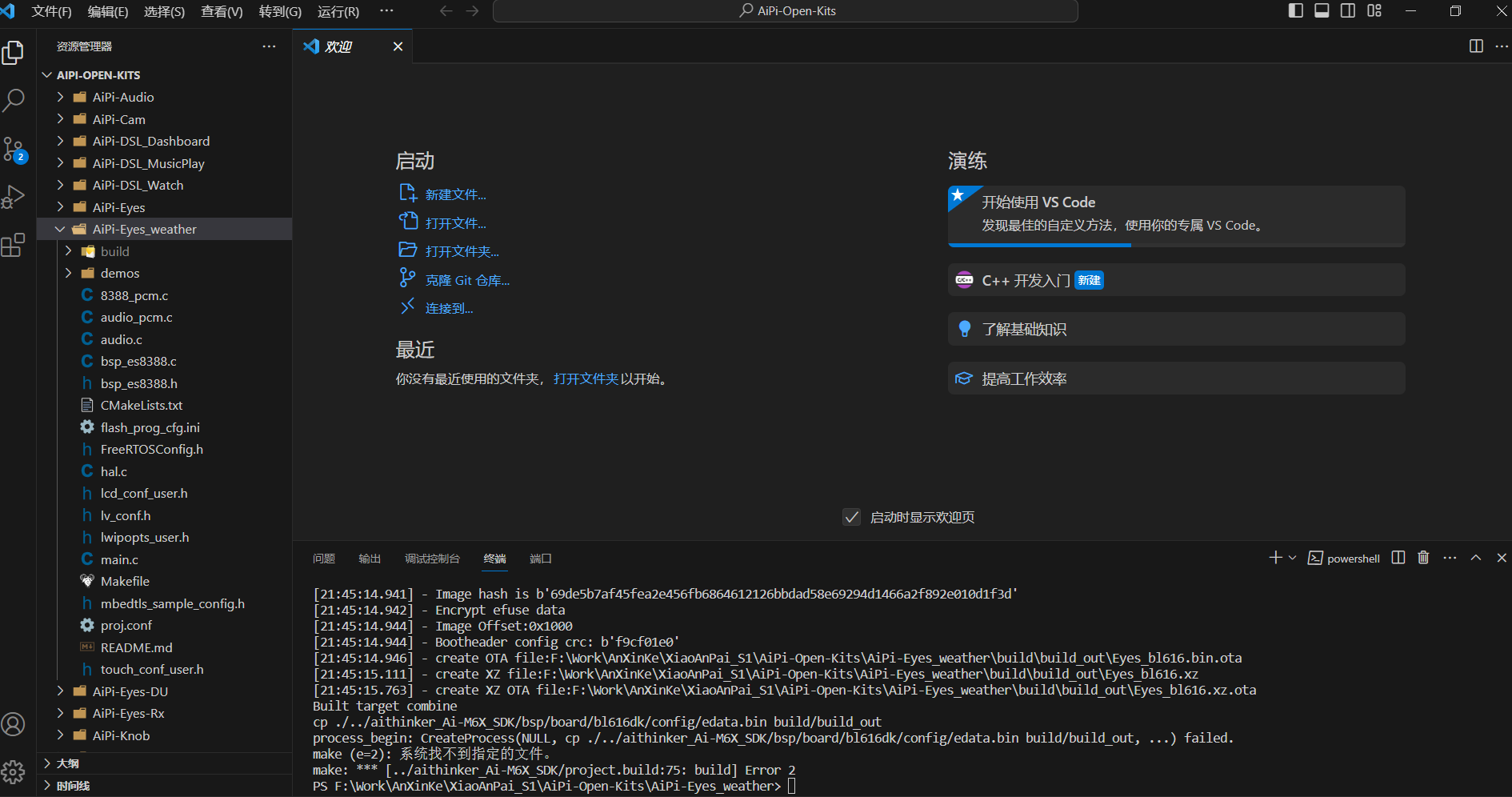Screen dimensions: 1512x797
Task: Go back with the title bar arrow
Action: 446,10
